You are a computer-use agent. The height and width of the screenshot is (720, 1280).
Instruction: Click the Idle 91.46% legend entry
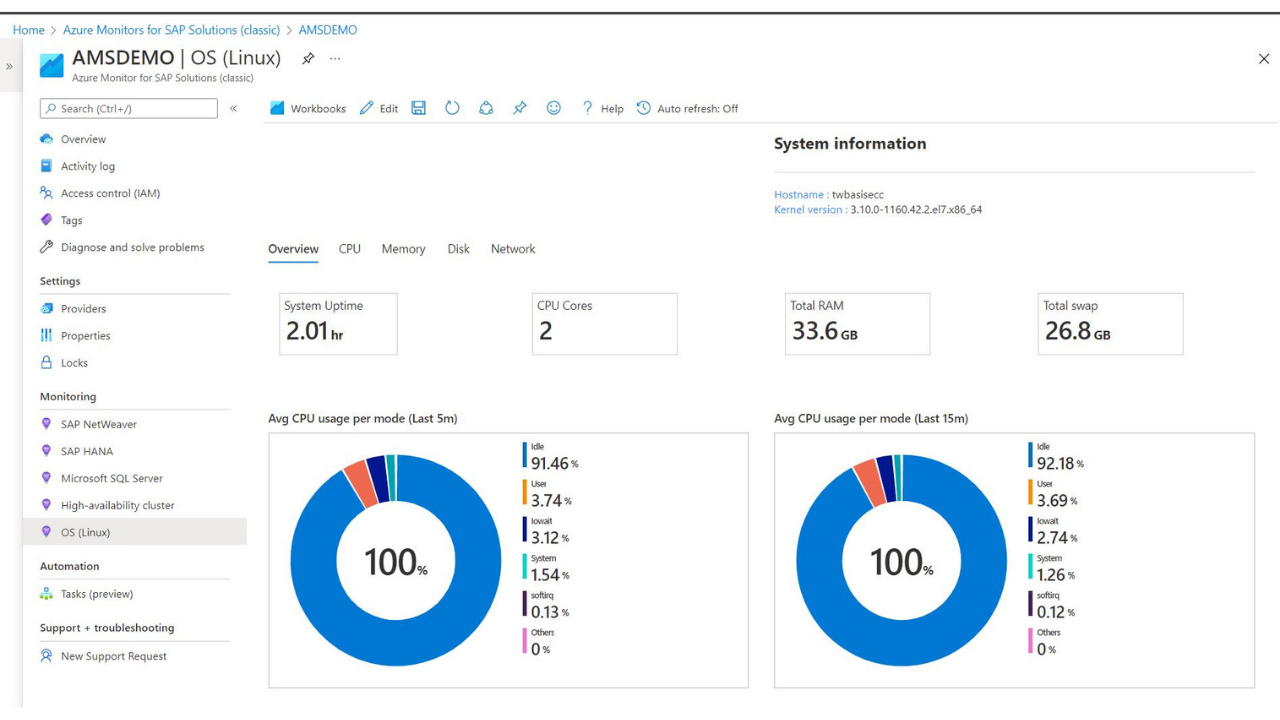pos(550,456)
